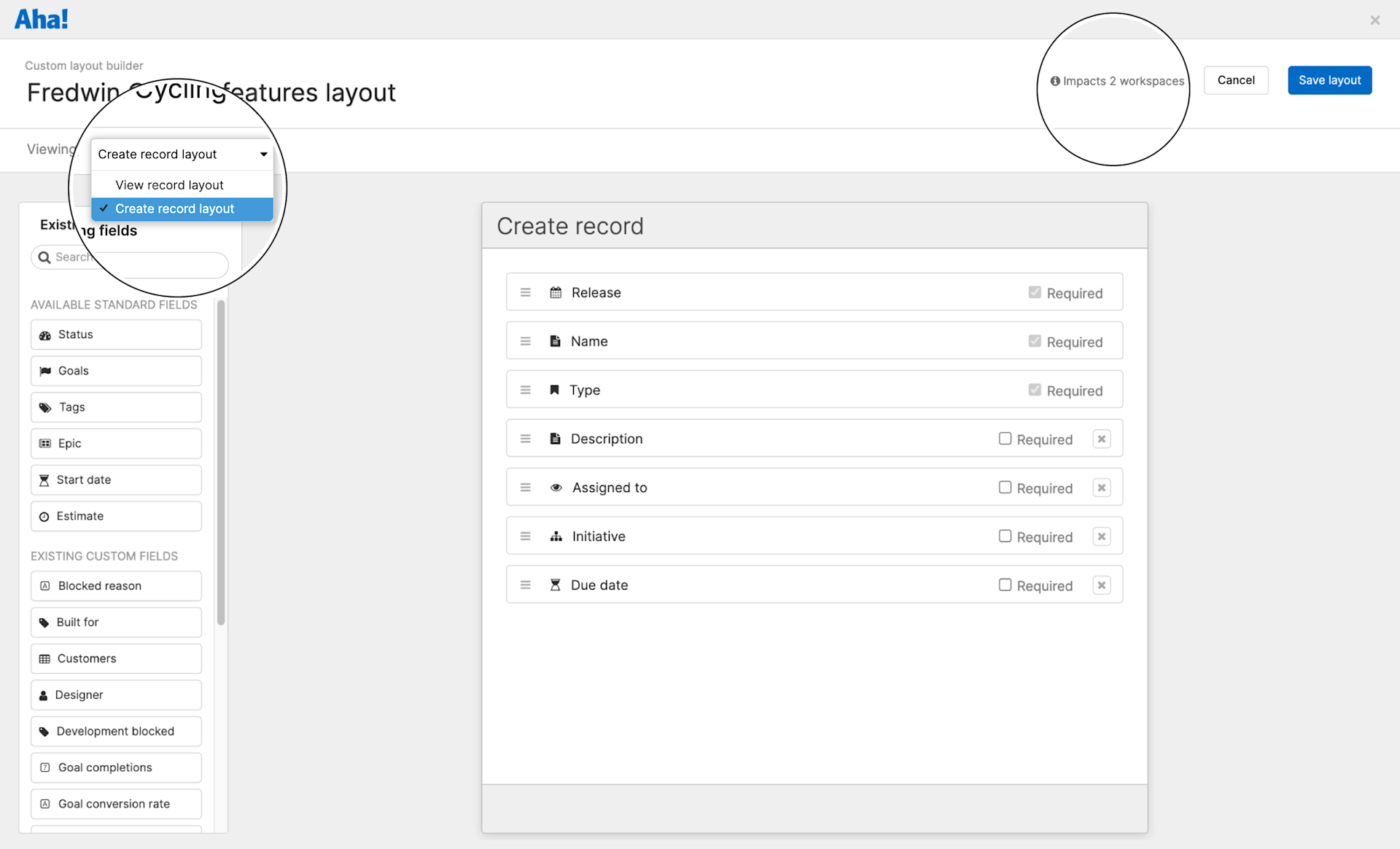Click the flag icon on the Type field
The height and width of the screenshot is (849, 1400).
(x=556, y=389)
